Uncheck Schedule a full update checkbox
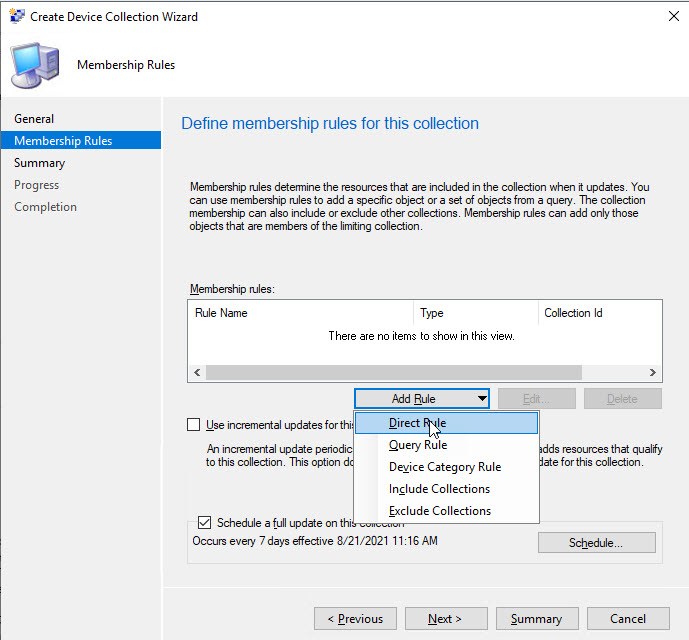Viewport: 689px width, 640px height. pyautogui.click(x=205, y=523)
